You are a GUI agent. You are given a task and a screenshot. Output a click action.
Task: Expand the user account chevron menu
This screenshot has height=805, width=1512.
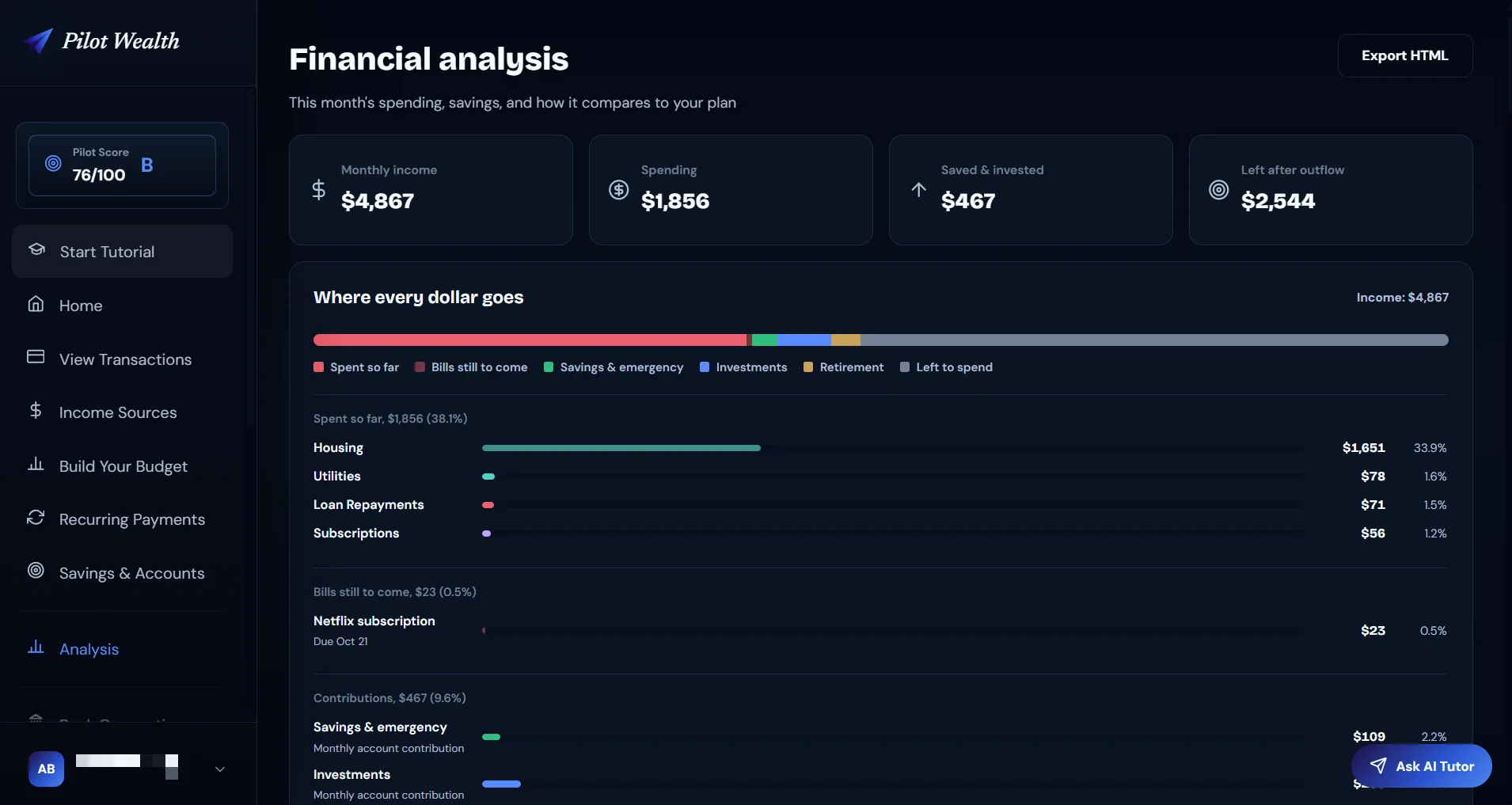220,769
